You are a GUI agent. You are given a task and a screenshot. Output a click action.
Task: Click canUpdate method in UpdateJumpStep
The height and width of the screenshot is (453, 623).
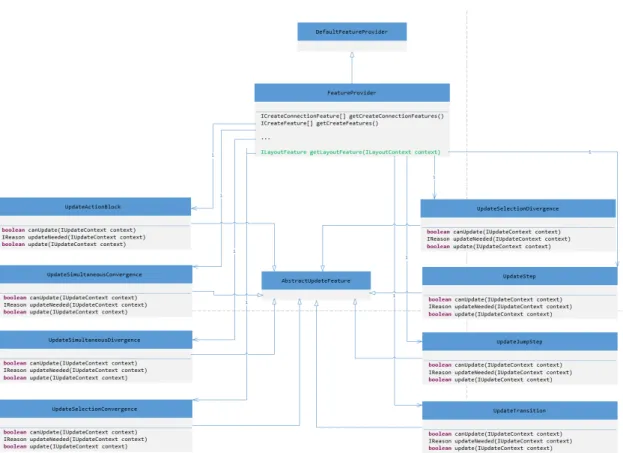coord(495,365)
